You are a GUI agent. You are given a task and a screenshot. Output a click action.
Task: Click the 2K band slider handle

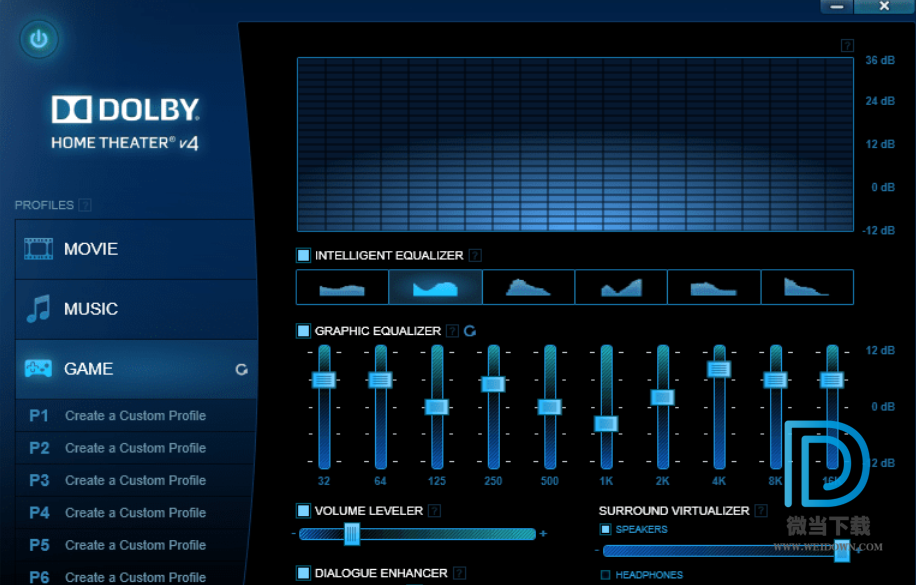pos(662,397)
